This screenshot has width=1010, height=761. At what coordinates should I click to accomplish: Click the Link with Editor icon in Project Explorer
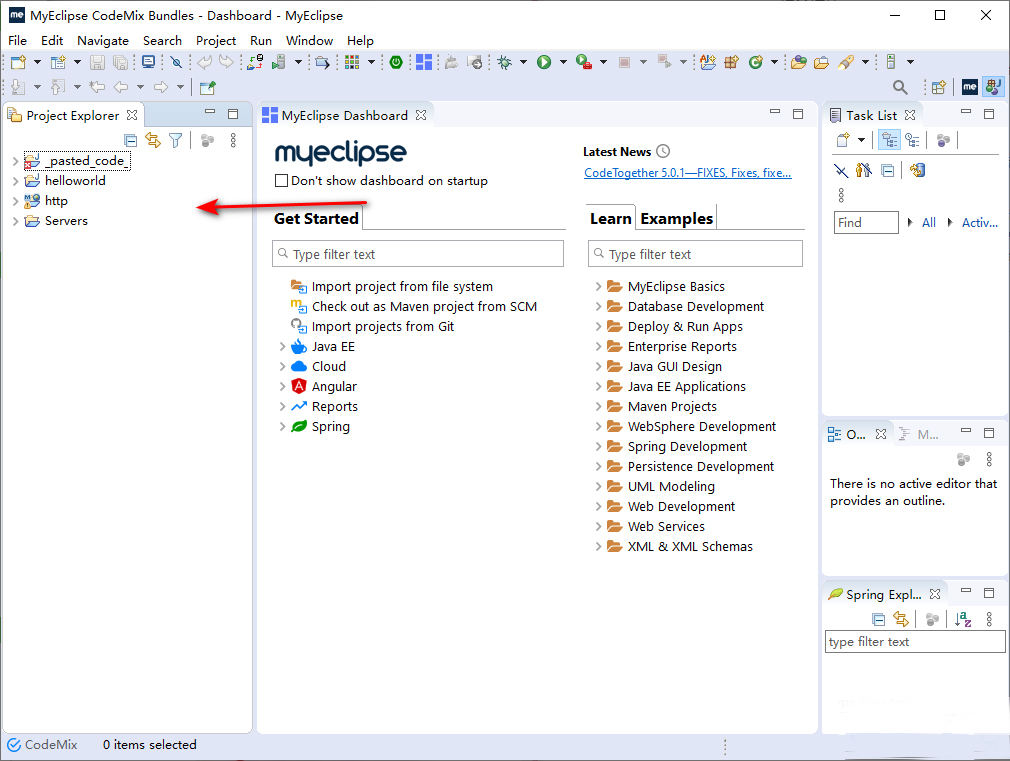click(153, 141)
